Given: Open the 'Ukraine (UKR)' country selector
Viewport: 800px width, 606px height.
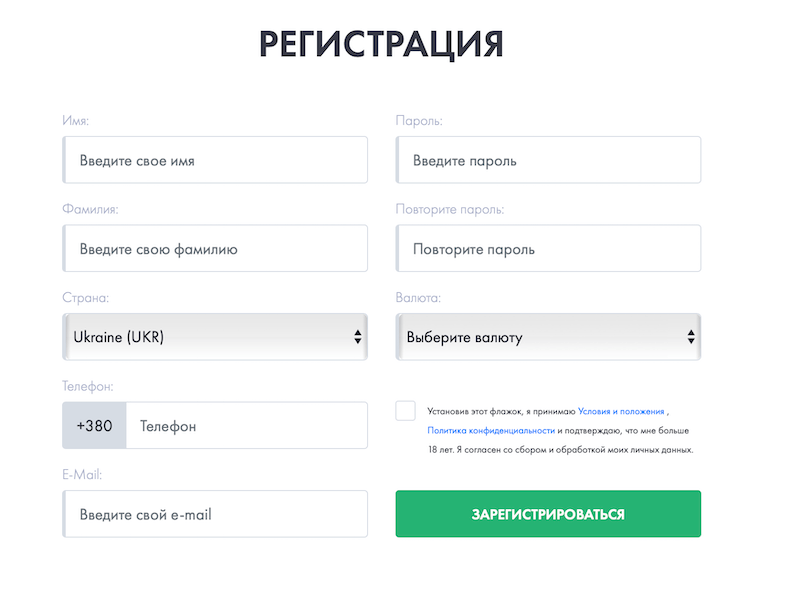Looking at the screenshot, I should pyautogui.click(x=215, y=337).
